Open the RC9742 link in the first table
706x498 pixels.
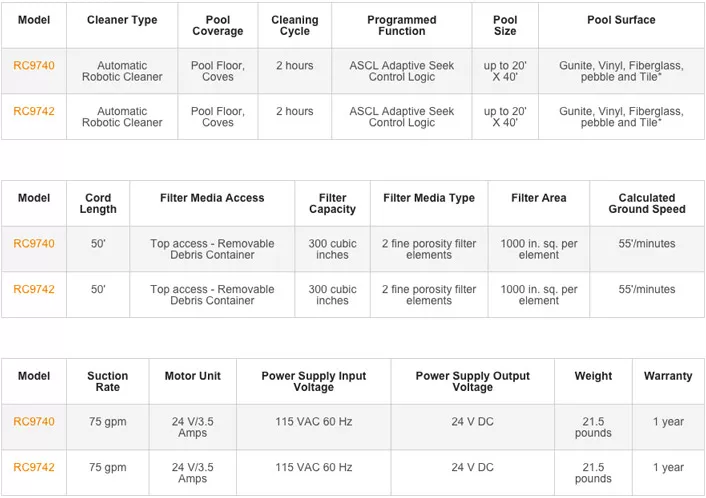click(34, 111)
